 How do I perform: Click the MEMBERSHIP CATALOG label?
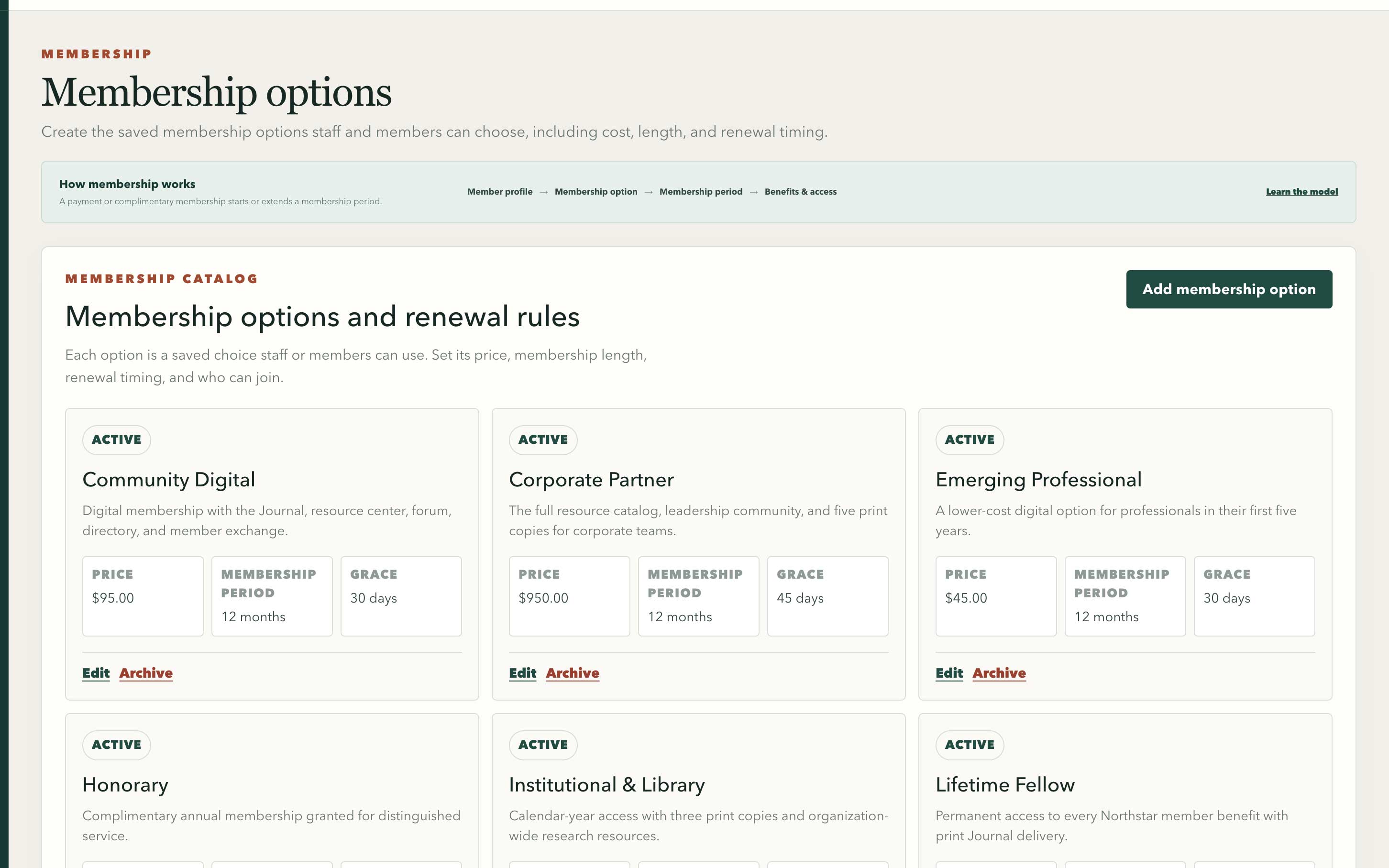pos(161,279)
